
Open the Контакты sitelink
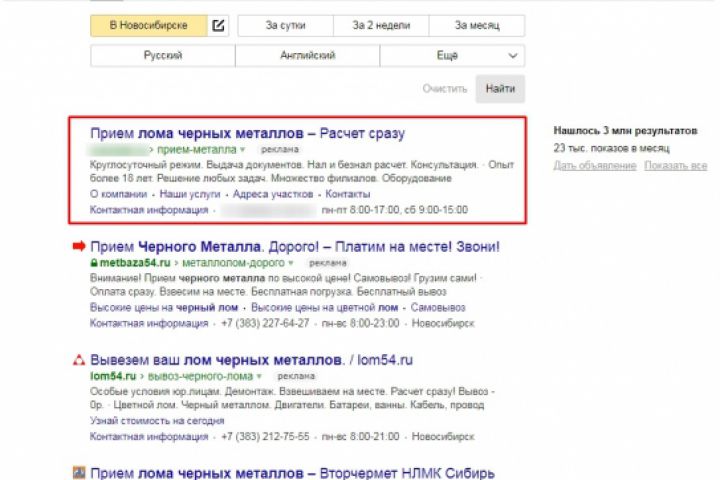pos(348,194)
